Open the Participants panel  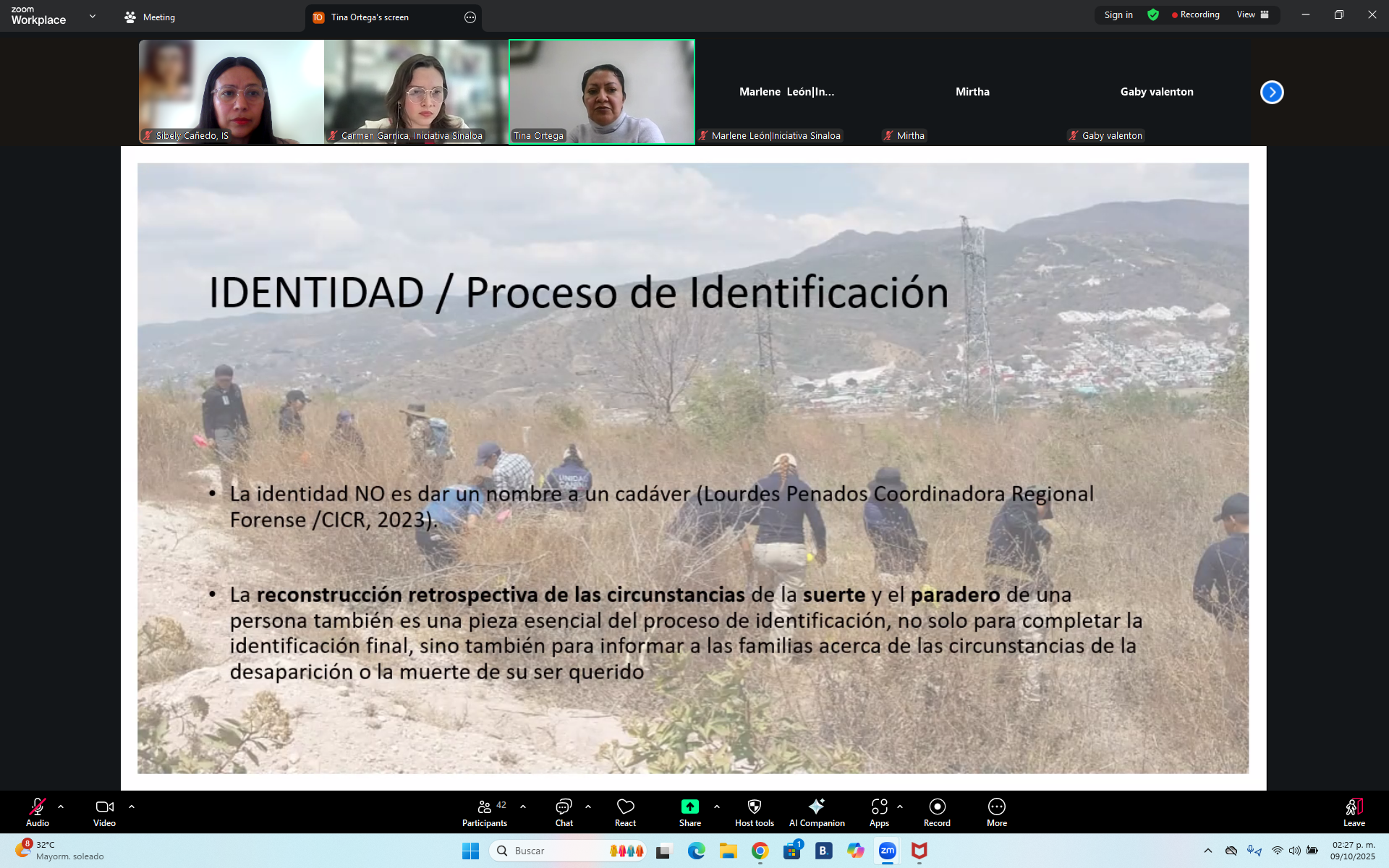click(485, 812)
